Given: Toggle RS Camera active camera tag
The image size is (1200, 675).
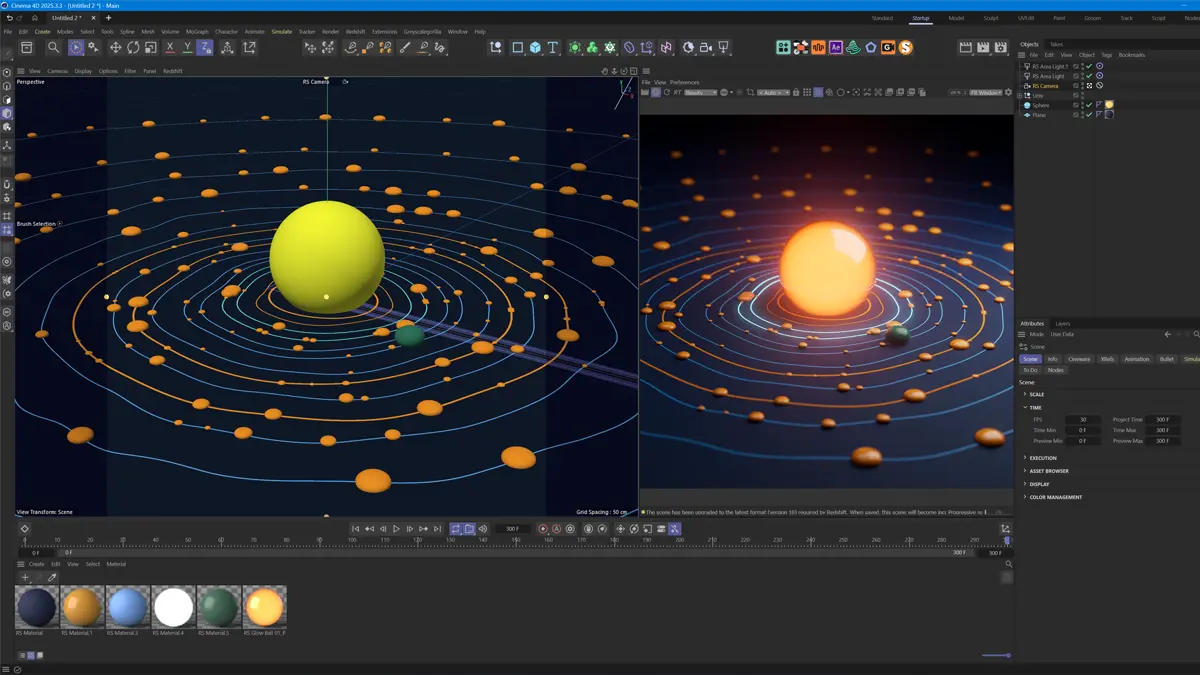Looking at the screenshot, I should (1089, 86).
